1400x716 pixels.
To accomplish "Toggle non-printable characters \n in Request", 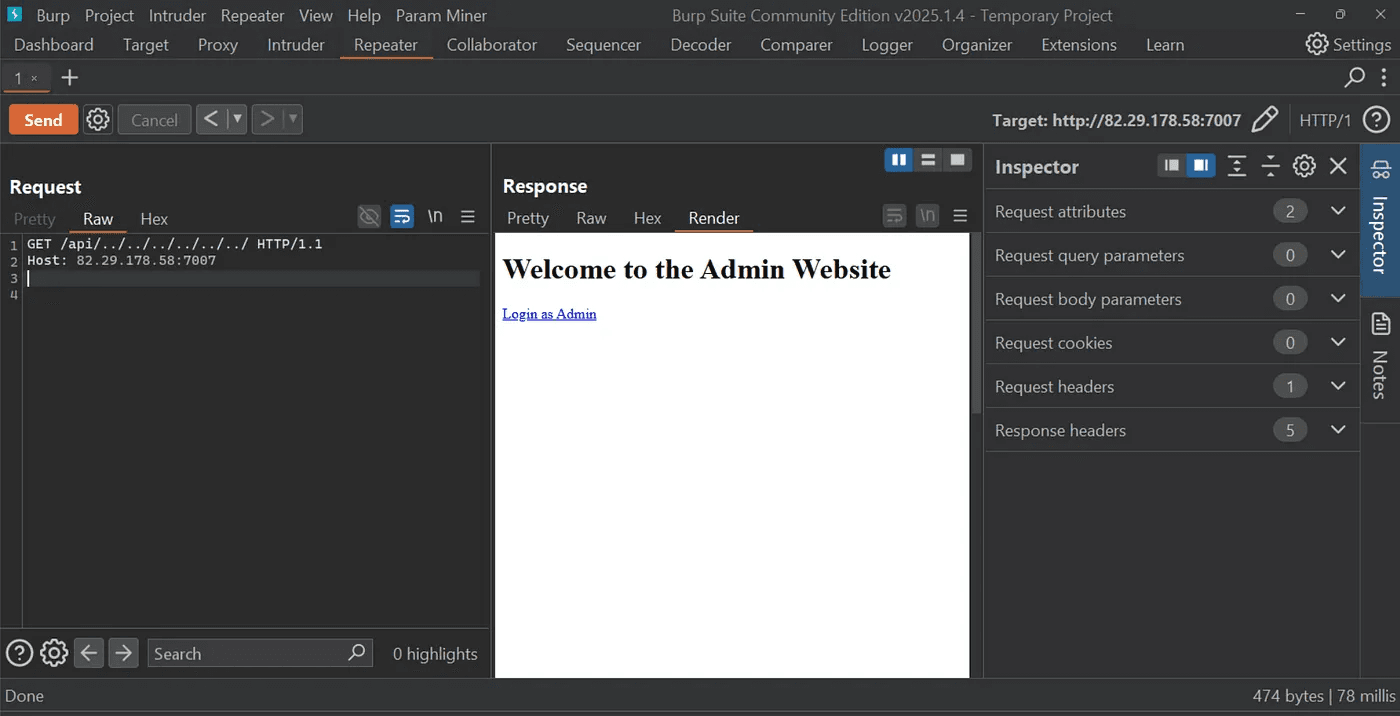I will [435, 217].
